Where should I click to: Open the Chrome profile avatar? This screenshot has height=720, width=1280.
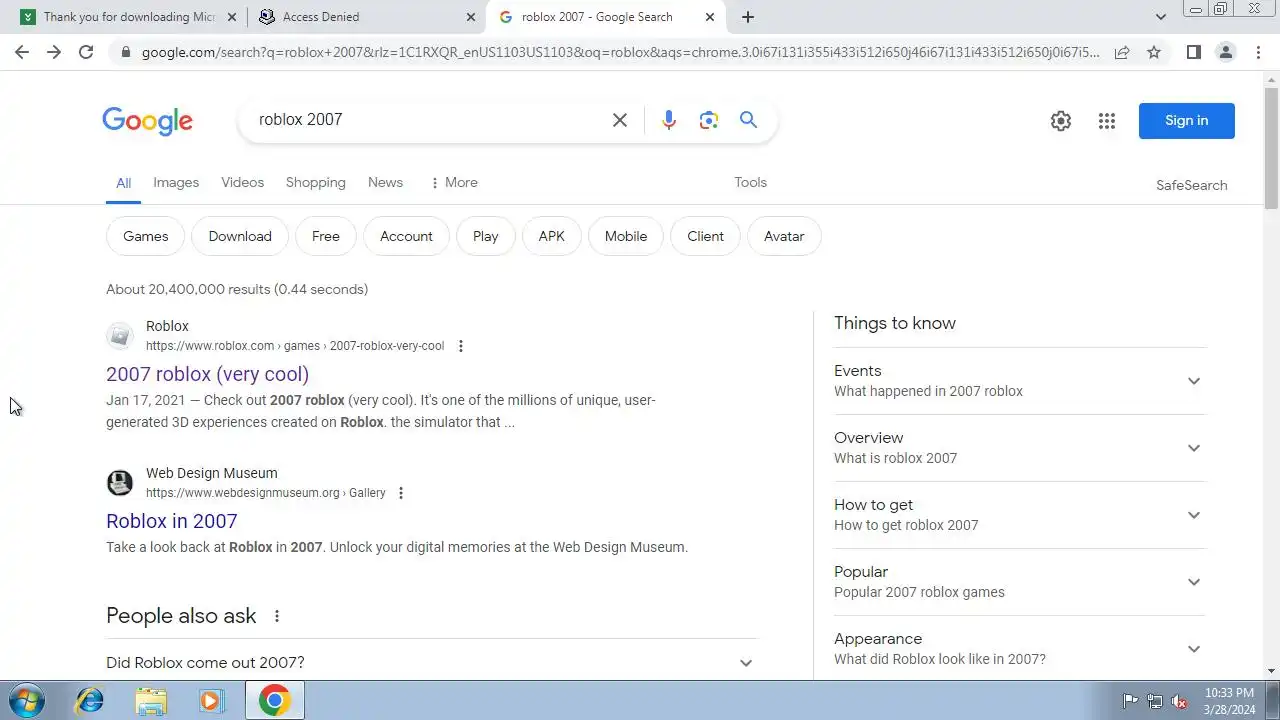[1225, 52]
